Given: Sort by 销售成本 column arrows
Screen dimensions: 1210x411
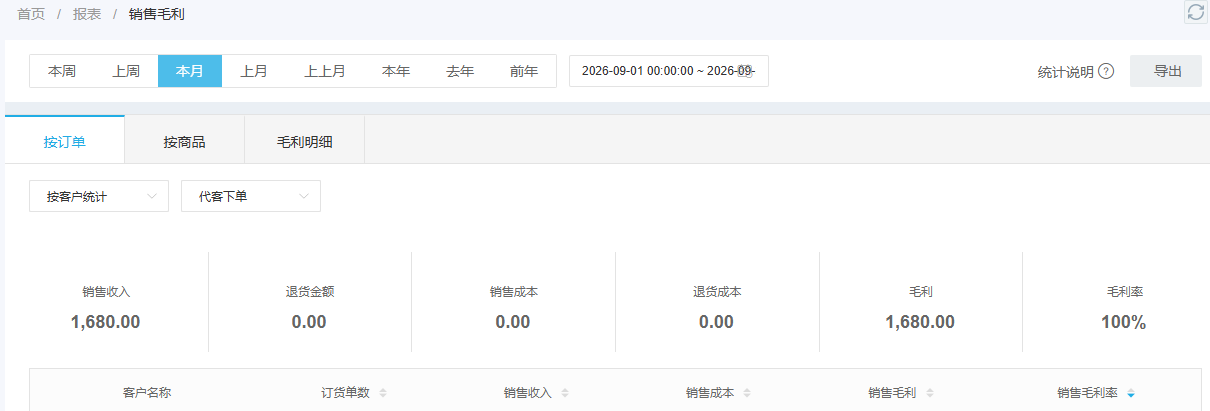Looking at the screenshot, I should pos(746,393).
